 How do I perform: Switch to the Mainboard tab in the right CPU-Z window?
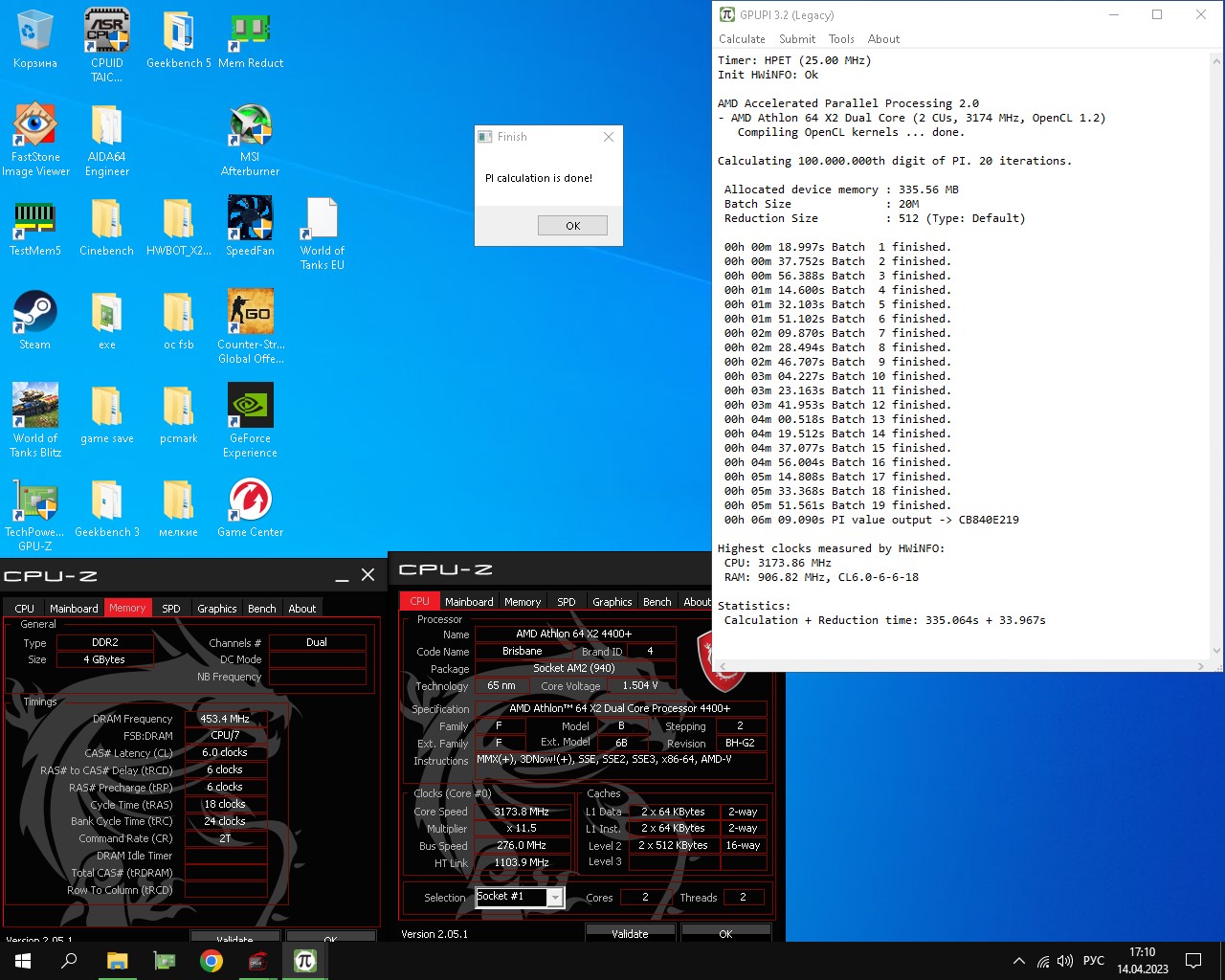[x=469, y=602]
